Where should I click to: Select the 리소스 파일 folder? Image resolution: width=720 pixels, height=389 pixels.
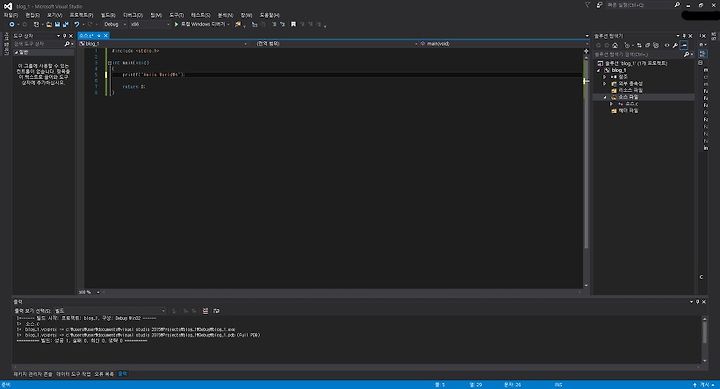(627, 90)
